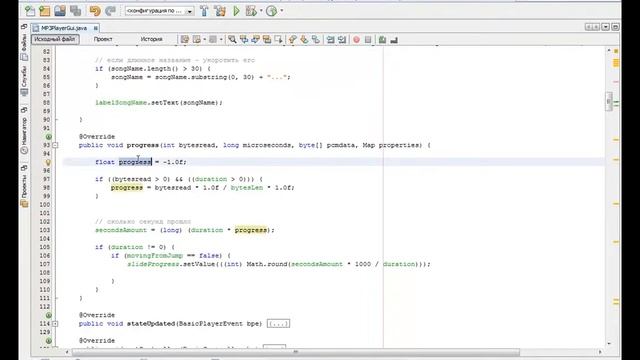Toggle Highlight Search in editor toolbar

267,40
